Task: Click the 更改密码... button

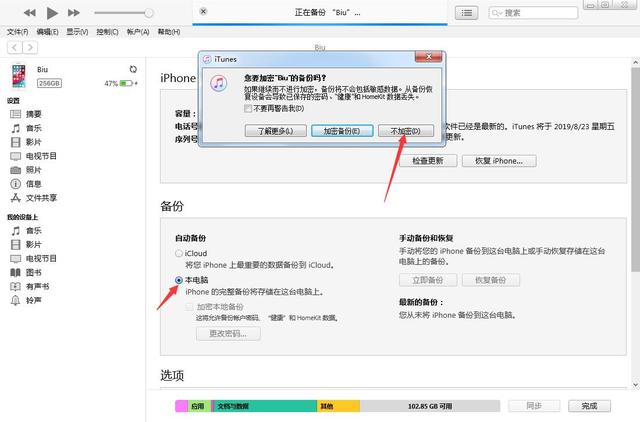Action: click(x=228, y=334)
